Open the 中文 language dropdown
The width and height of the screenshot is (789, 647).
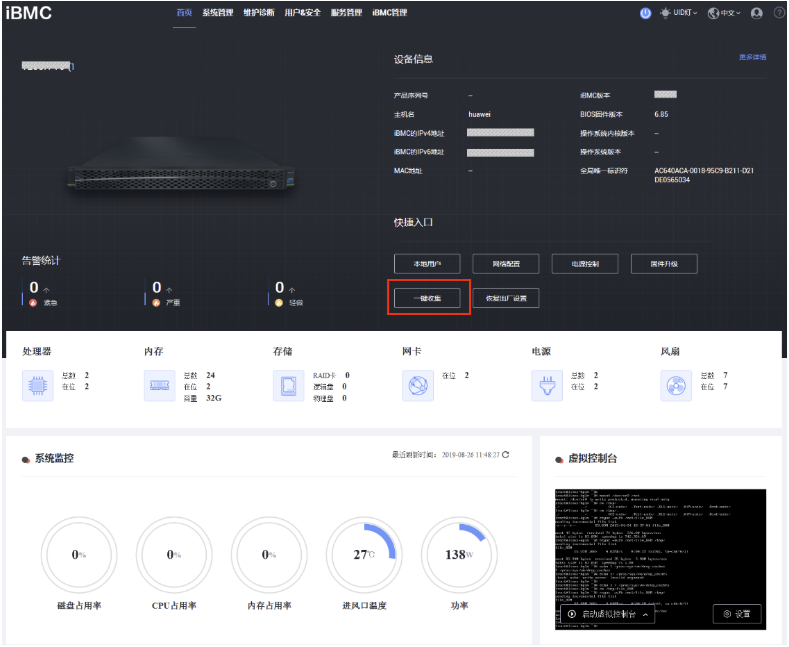point(724,13)
